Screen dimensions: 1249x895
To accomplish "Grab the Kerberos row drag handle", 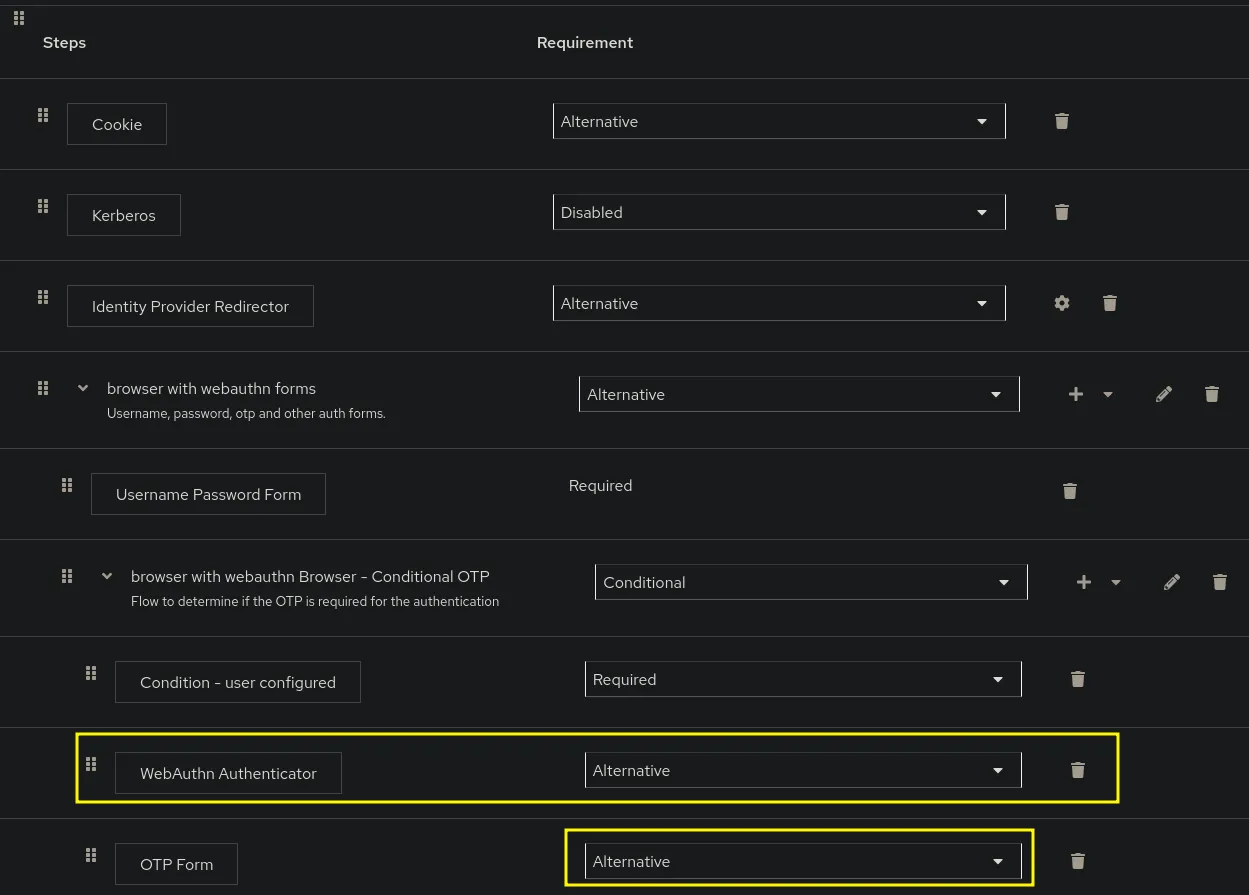I will pos(43,206).
